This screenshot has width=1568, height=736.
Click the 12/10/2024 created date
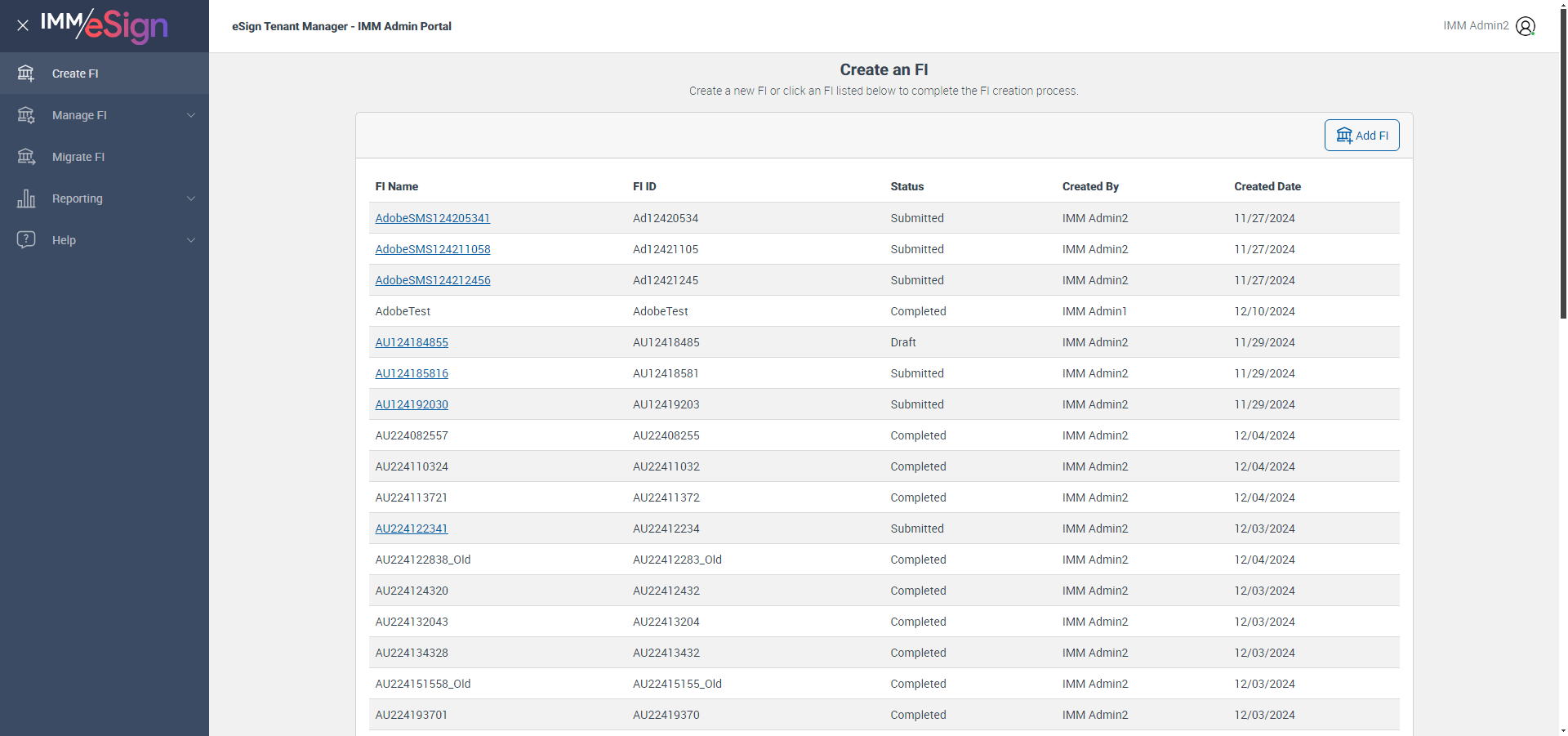(1264, 311)
